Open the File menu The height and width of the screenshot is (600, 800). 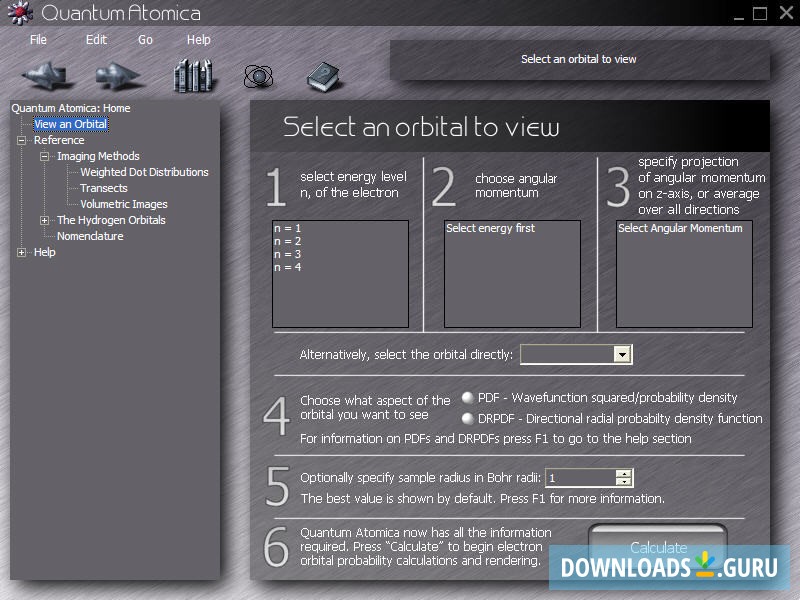[x=38, y=39]
